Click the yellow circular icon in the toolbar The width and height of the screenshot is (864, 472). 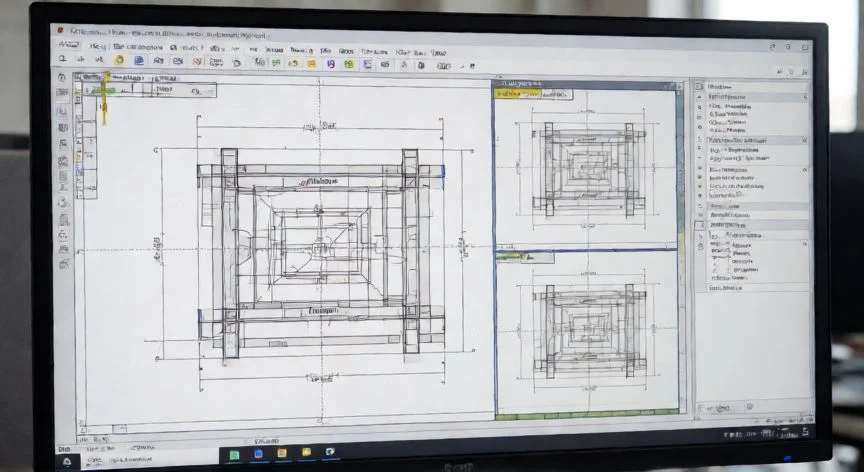point(119,61)
